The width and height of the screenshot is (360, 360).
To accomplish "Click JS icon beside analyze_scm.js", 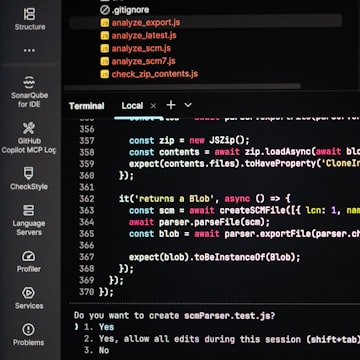I will click(x=105, y=48).
